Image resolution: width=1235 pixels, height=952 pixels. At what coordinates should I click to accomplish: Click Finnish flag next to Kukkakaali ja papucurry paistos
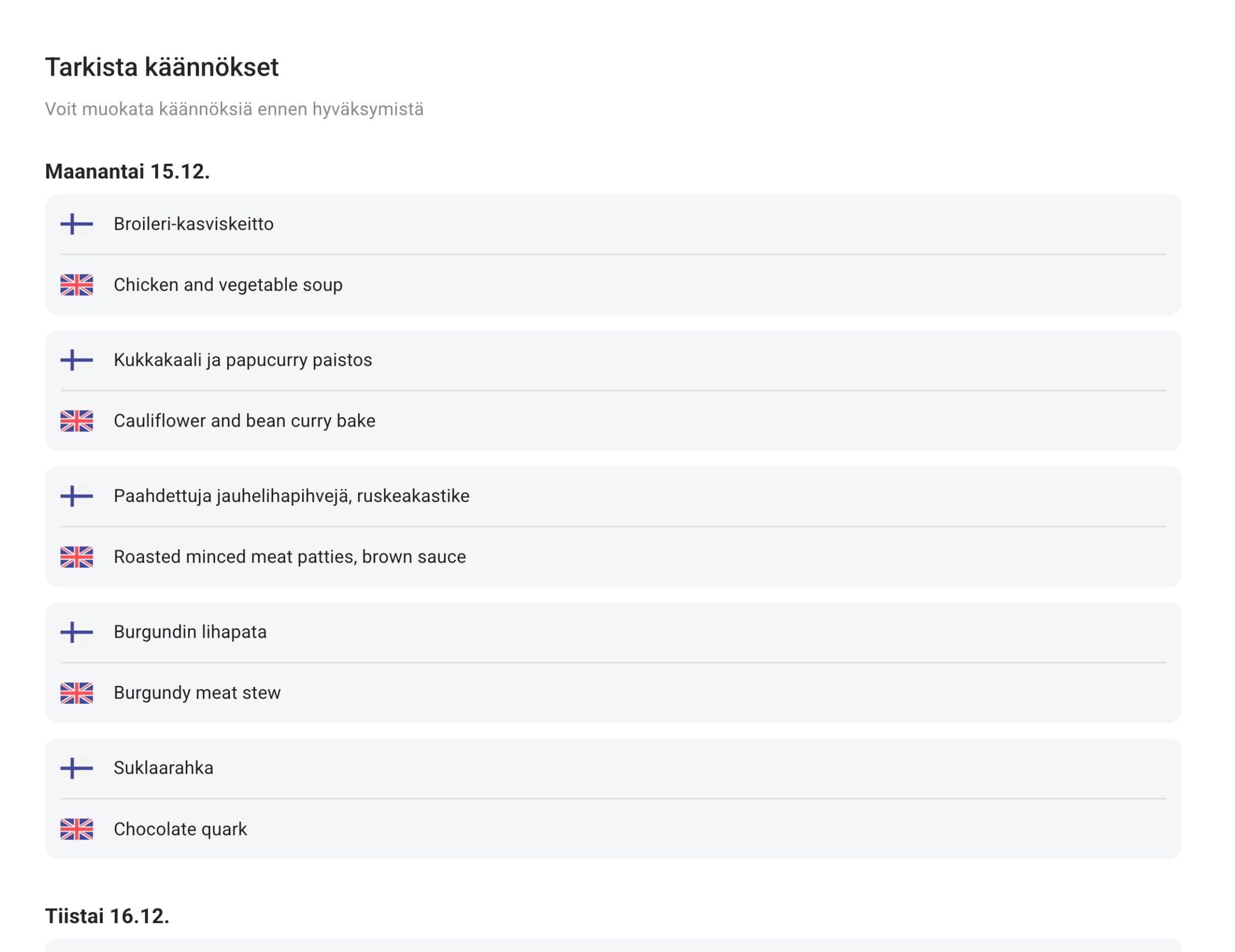click(x=76, y=360)
